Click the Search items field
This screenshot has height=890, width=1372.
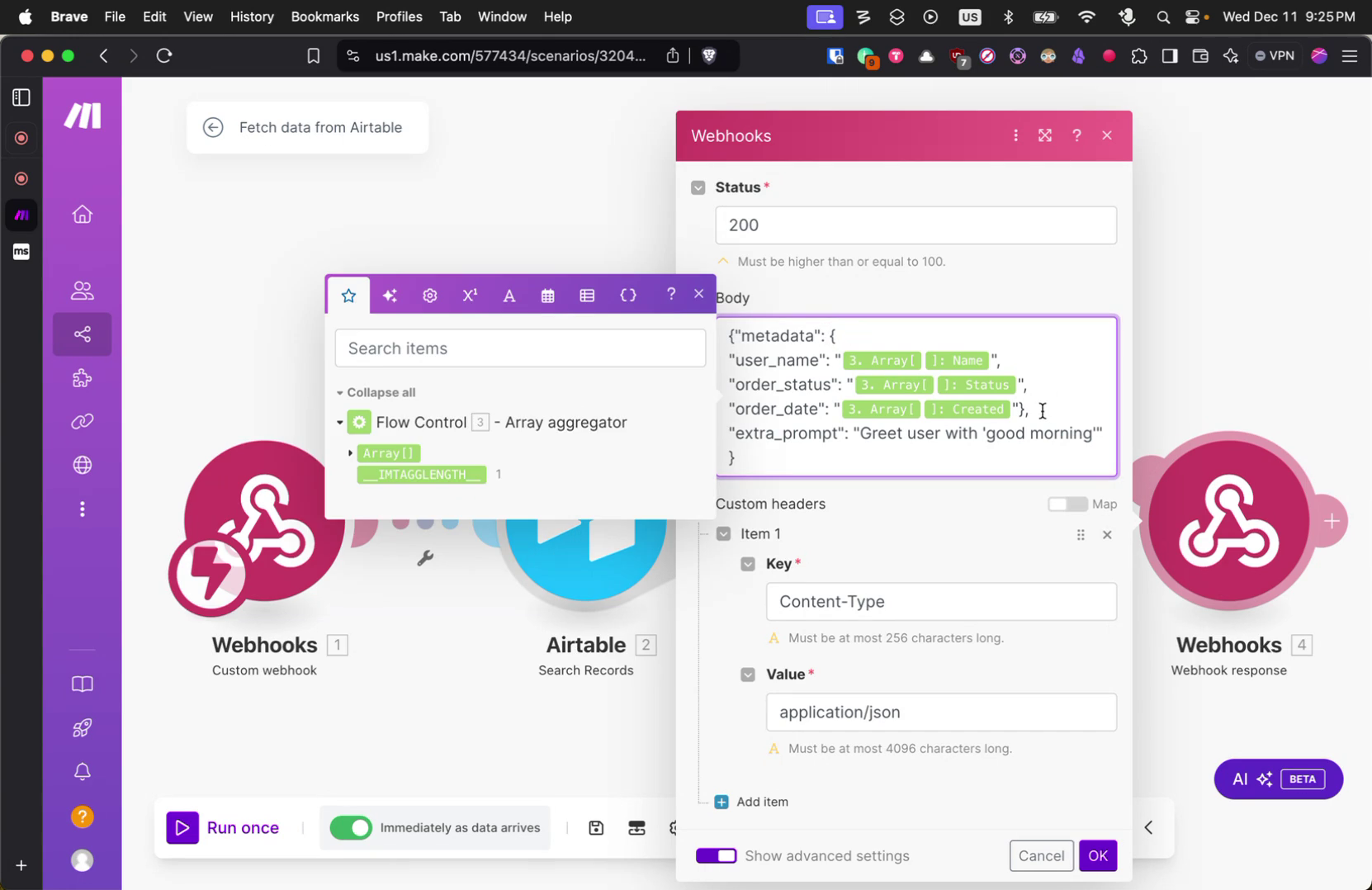[519, 348]
